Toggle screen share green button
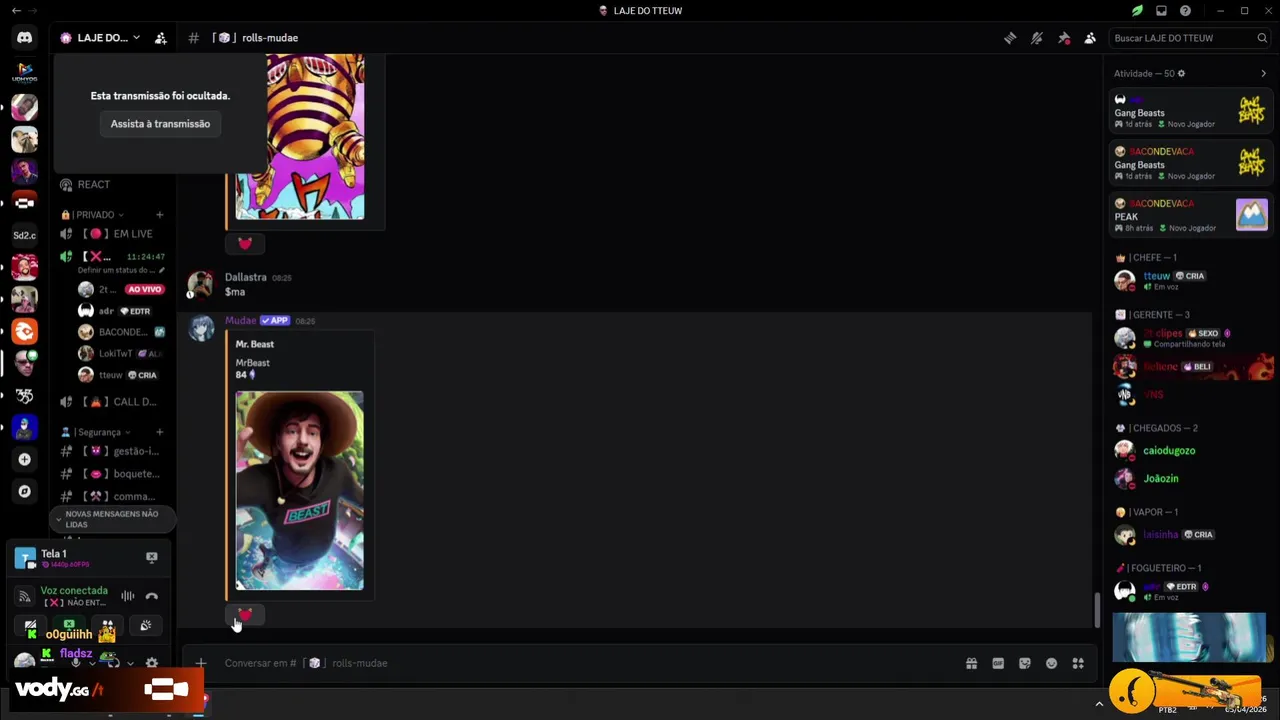The height and width of the screenshot is (720, 1280). click(x=69, y=626)
